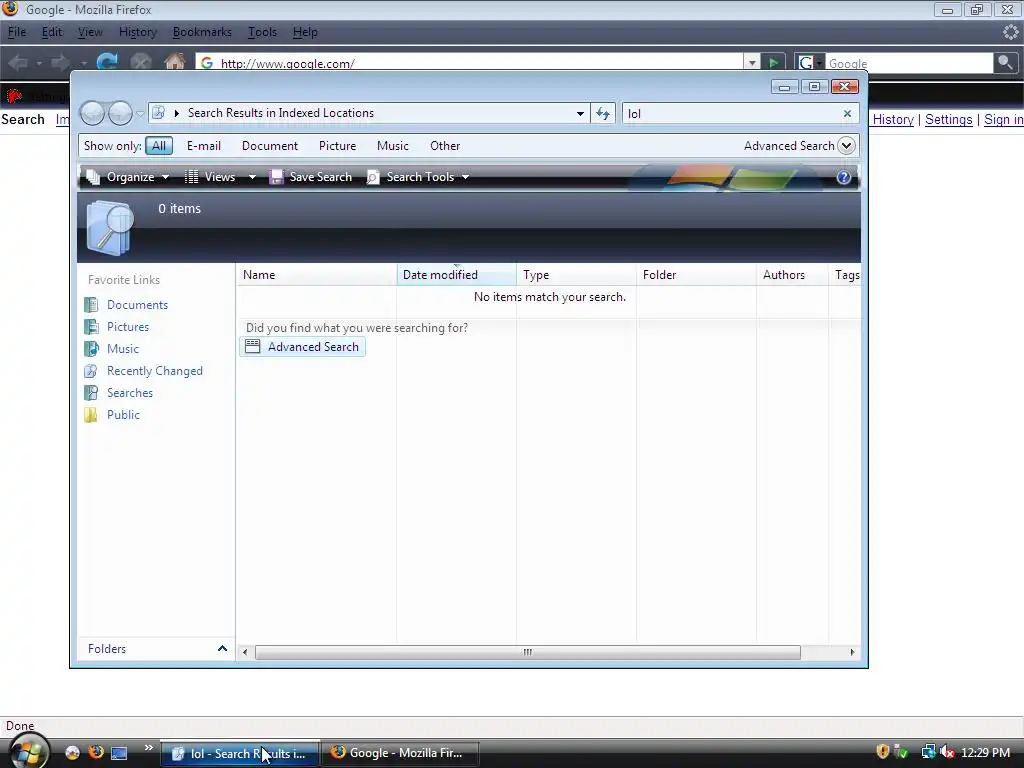The width and height of the screenshot is (1024, 768).
Task: Sort by Date modified column
Action: click(x=456, y=275)
